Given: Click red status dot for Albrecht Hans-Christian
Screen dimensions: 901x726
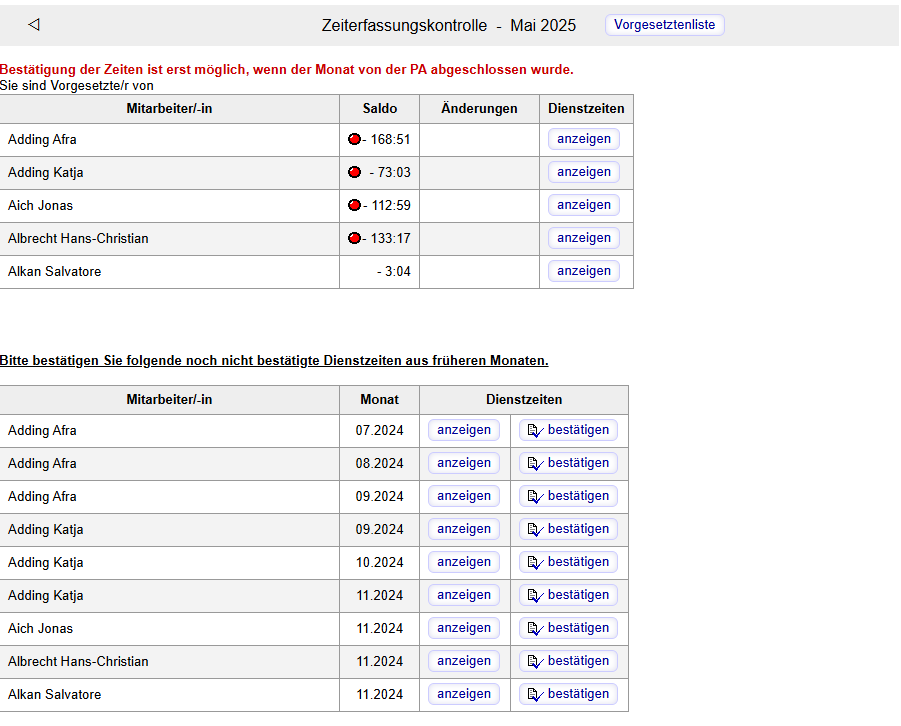Looking at the screenshot, I should click(354, 238).
